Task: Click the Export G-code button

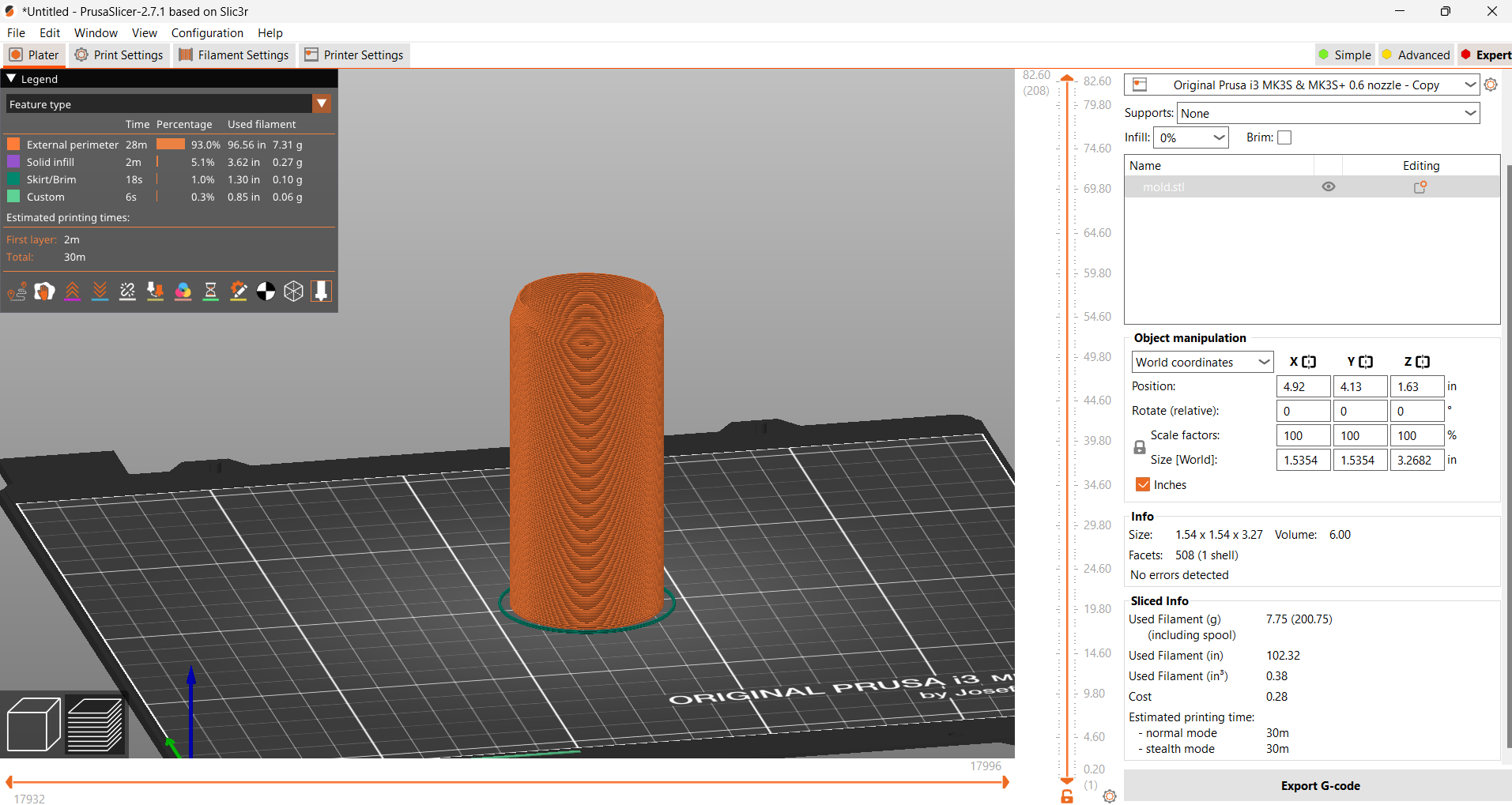Action: pyautogui.click(x=1319, y=785)
